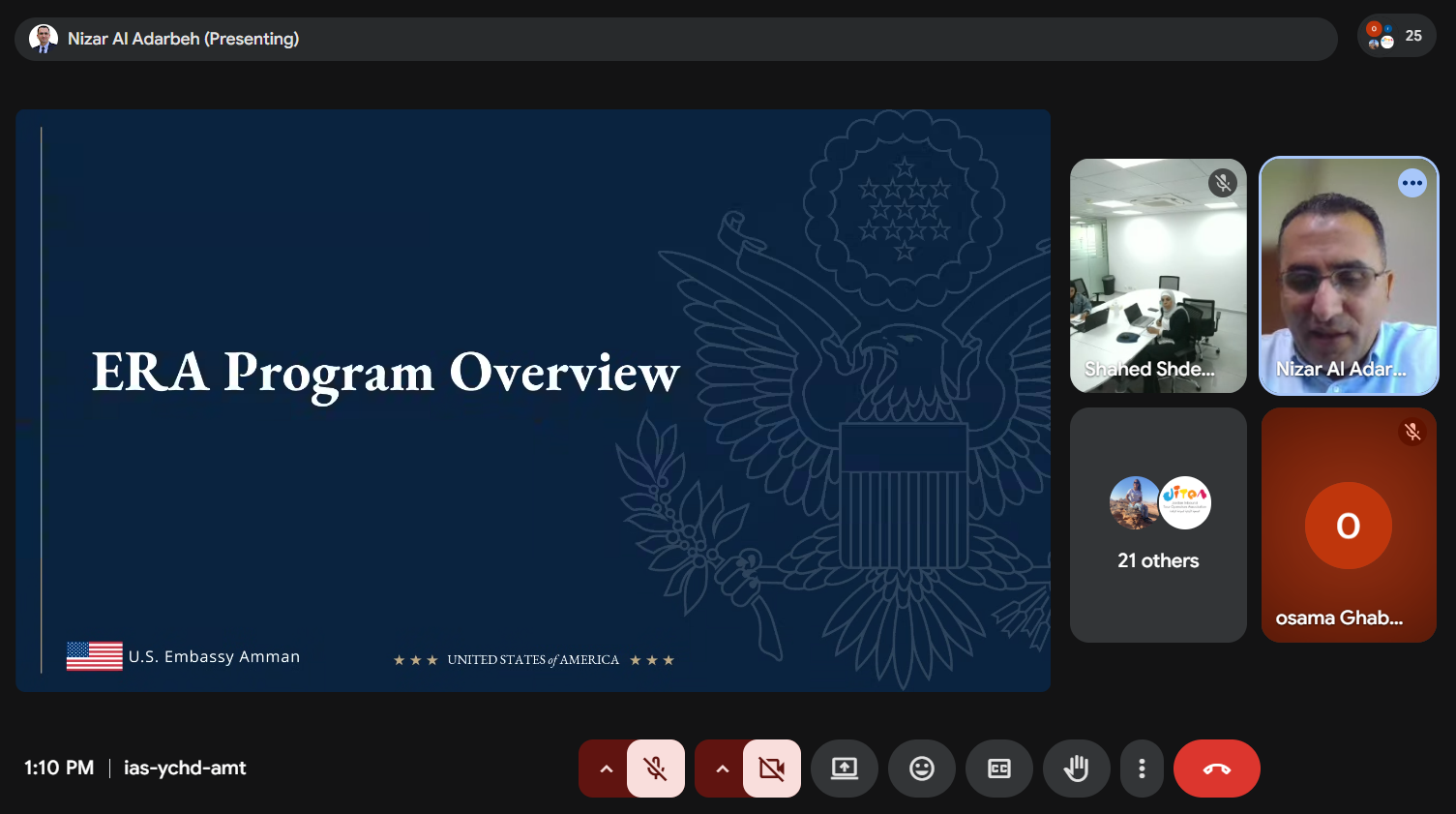Open the emoji reactions picker
The width and height of the screenshot is (1456, 814).
tap(922, 769)
